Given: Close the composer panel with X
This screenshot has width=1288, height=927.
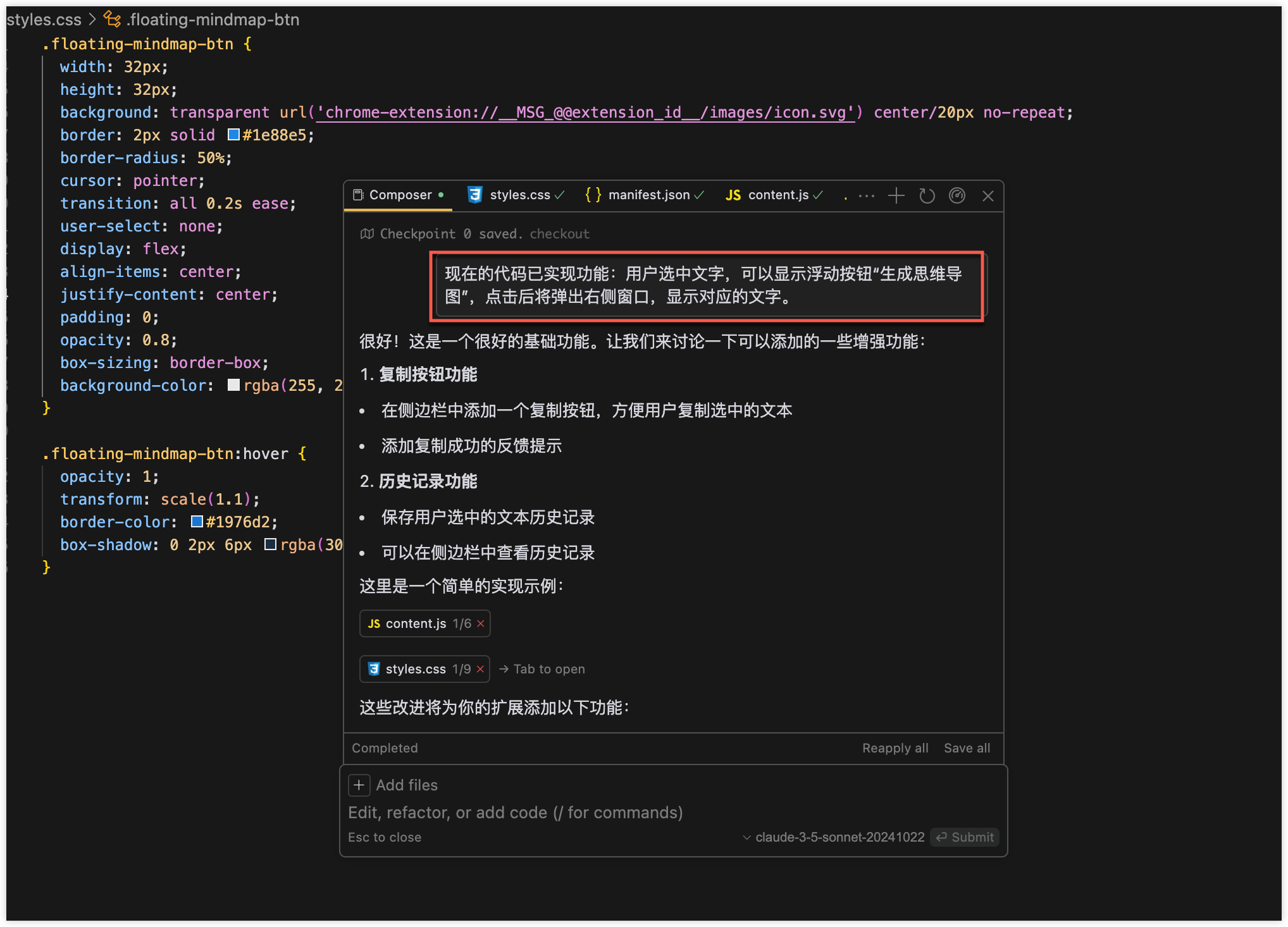Looking at the screenshot, I should (988, 196).
